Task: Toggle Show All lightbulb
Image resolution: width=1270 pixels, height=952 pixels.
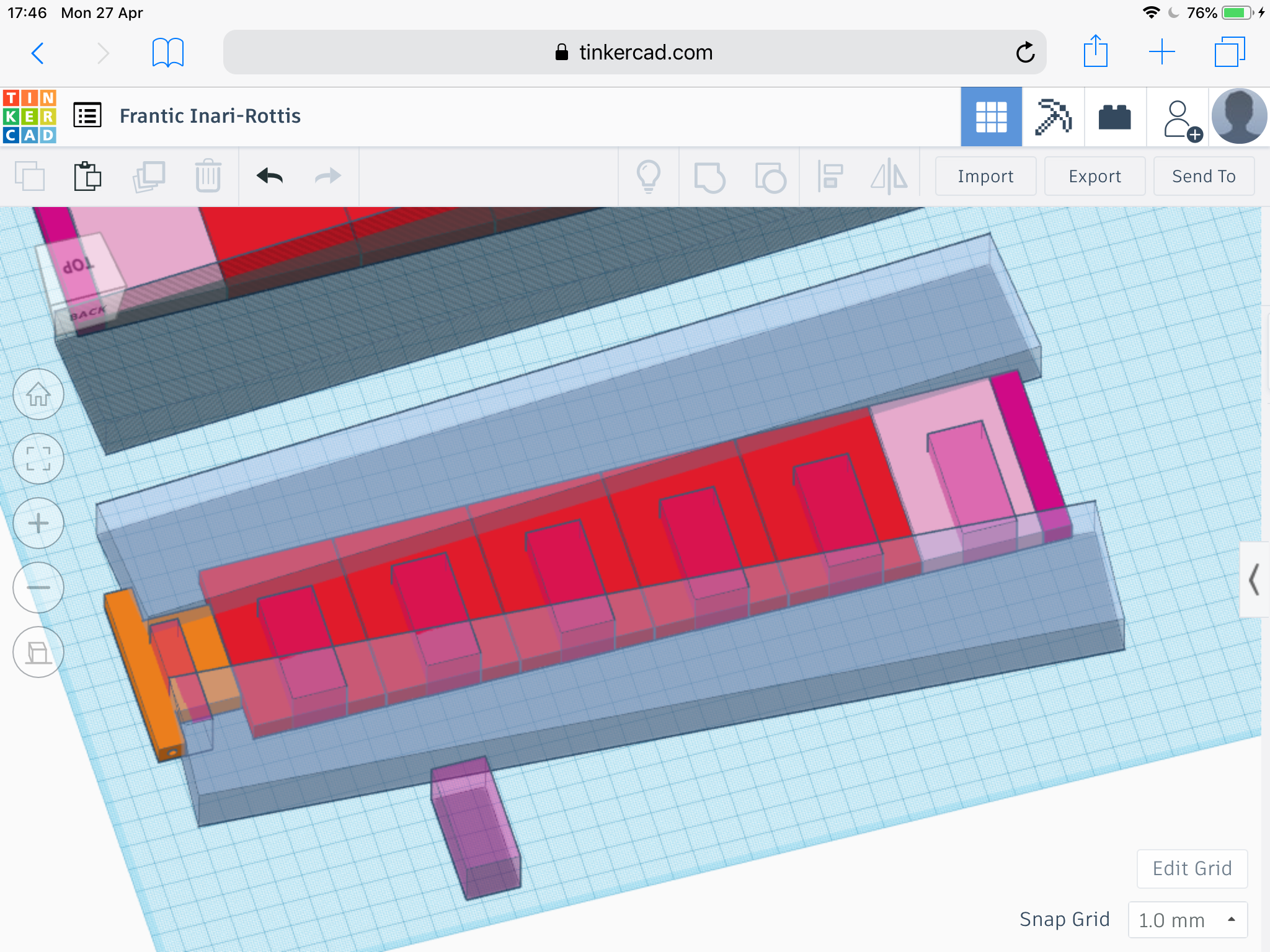Action: (649, 177)
